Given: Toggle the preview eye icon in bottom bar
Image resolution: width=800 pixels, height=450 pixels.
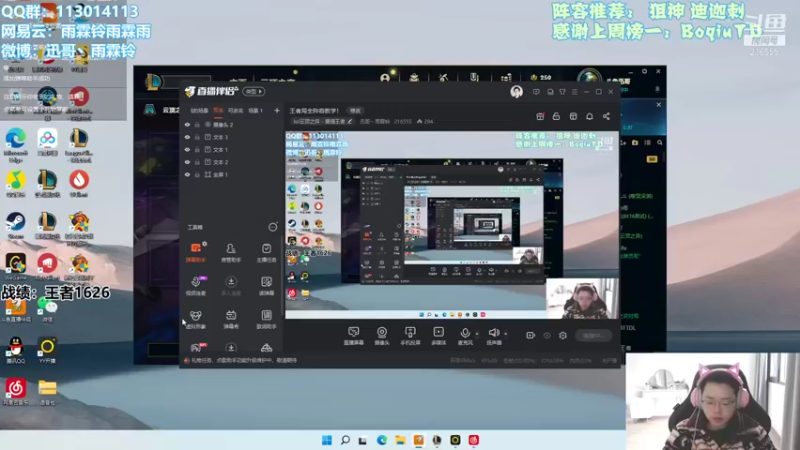Looking at the screenshot, I should tap(547, 335).
